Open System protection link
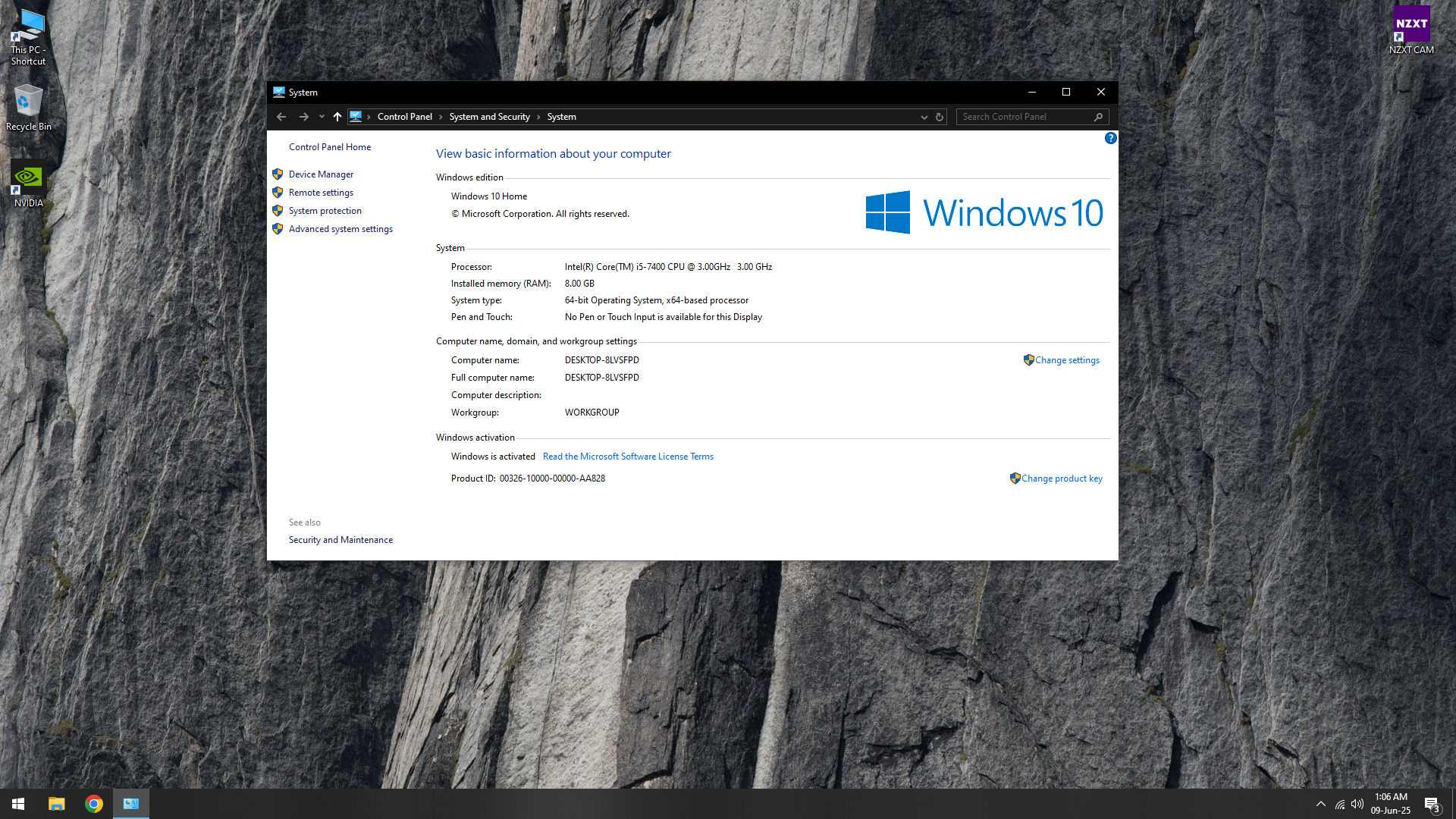 pos(325,211)
